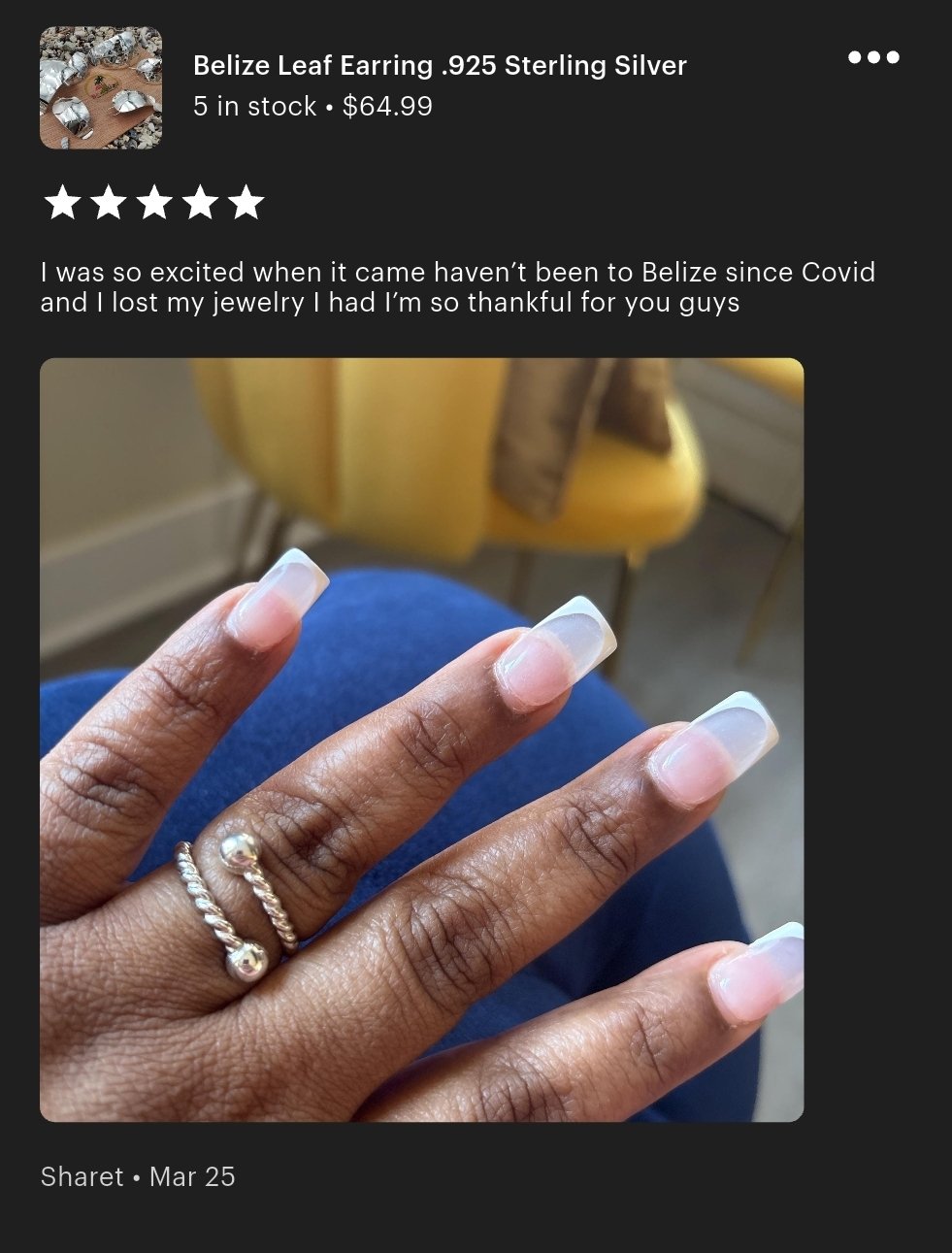Screen dimensions: 952x1253
Task: Click the blue cushion in the photo
Action: coord(388,621)
